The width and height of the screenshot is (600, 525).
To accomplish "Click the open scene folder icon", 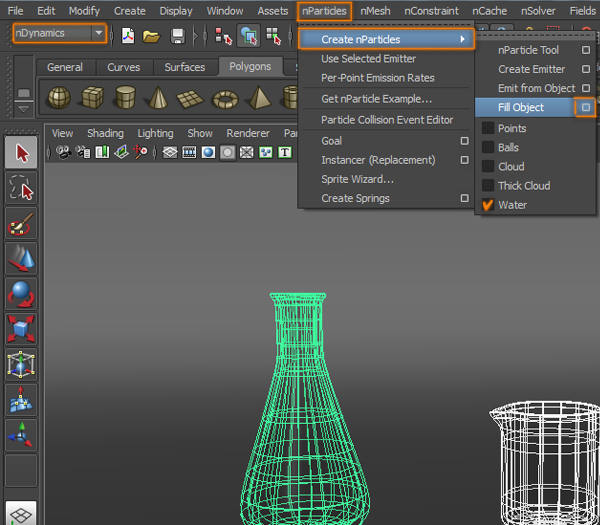I will 151,36.
